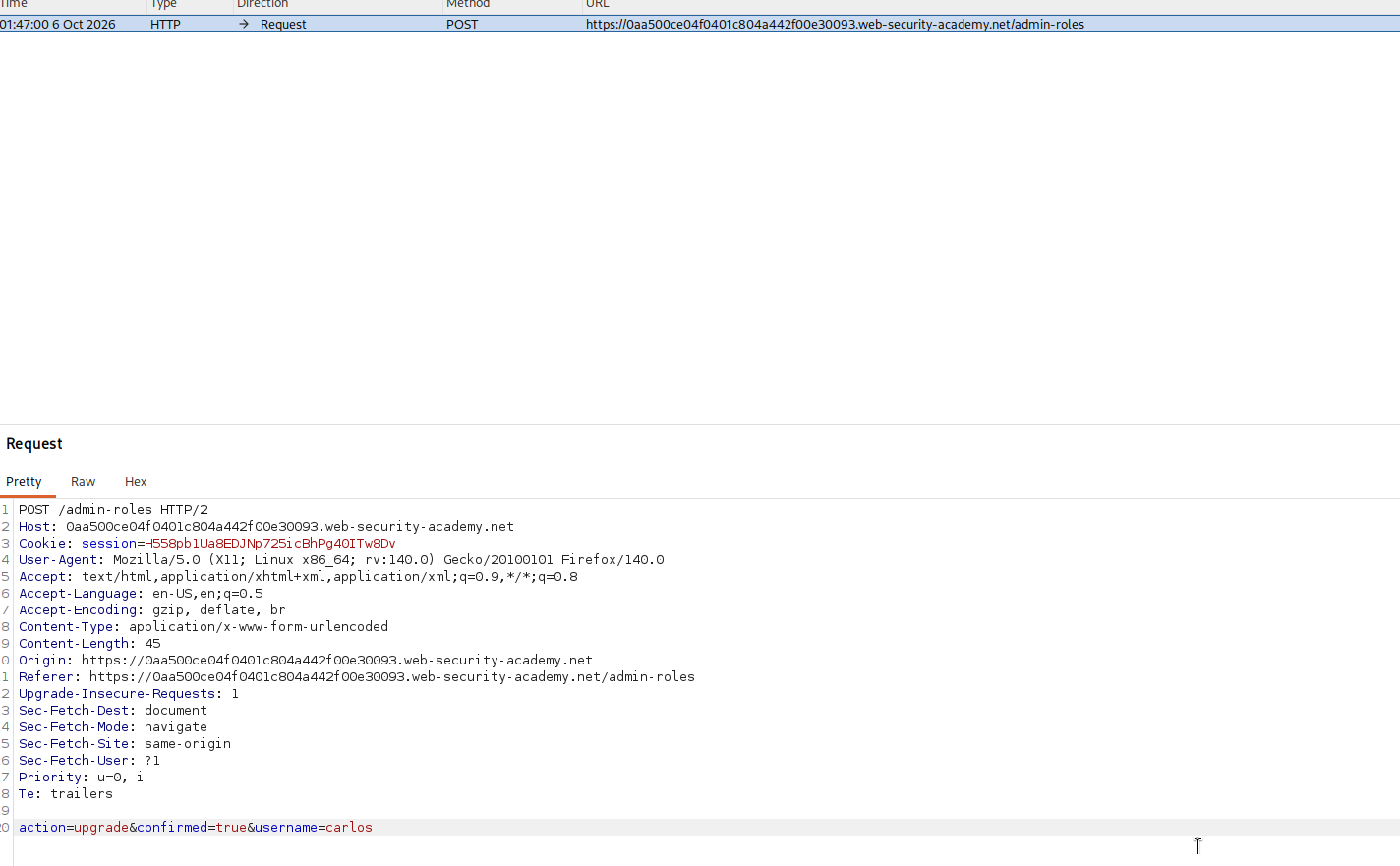Click the 'POST /admin-roles HTTP/2' request line
Image resolution: width=1400 pixels, height=866 pixels.
click(113, 510)
